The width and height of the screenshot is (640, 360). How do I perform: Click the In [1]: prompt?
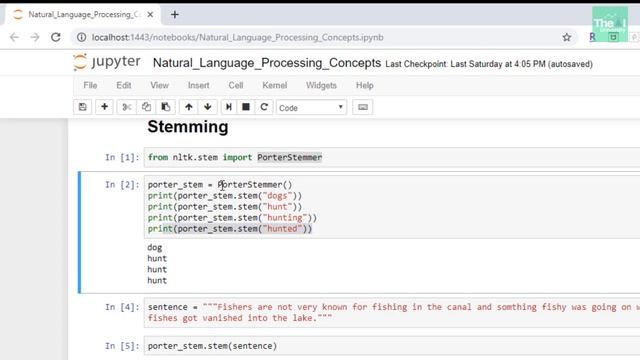point(122,158)
